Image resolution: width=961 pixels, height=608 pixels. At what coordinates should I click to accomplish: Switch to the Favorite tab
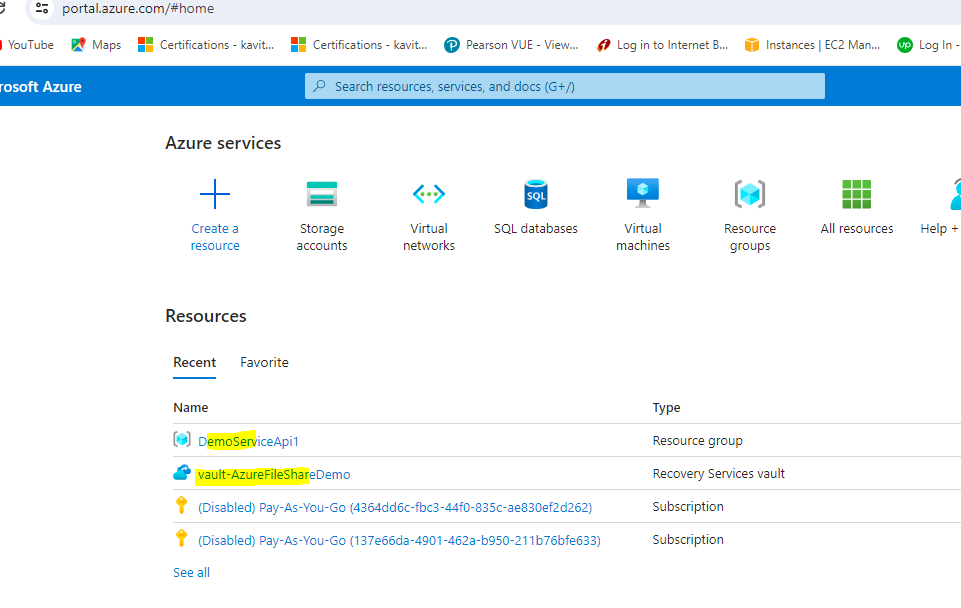[264, 362]
